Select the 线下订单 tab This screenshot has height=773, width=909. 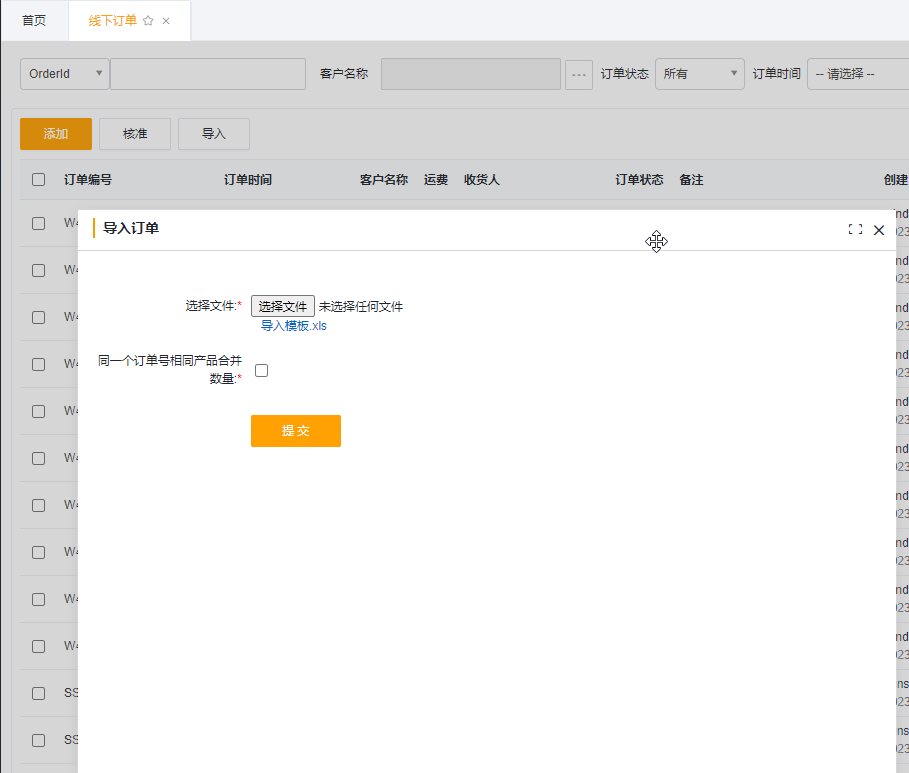point(112,20)
